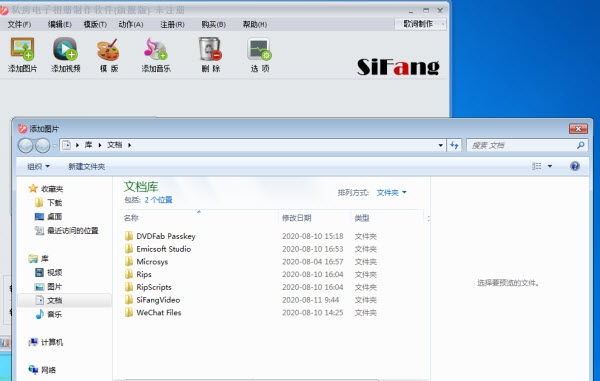This screenshot has width=600, height=381.
Task: Open the 排列方式 文件夹 dropdown
Action: [391, 192]
